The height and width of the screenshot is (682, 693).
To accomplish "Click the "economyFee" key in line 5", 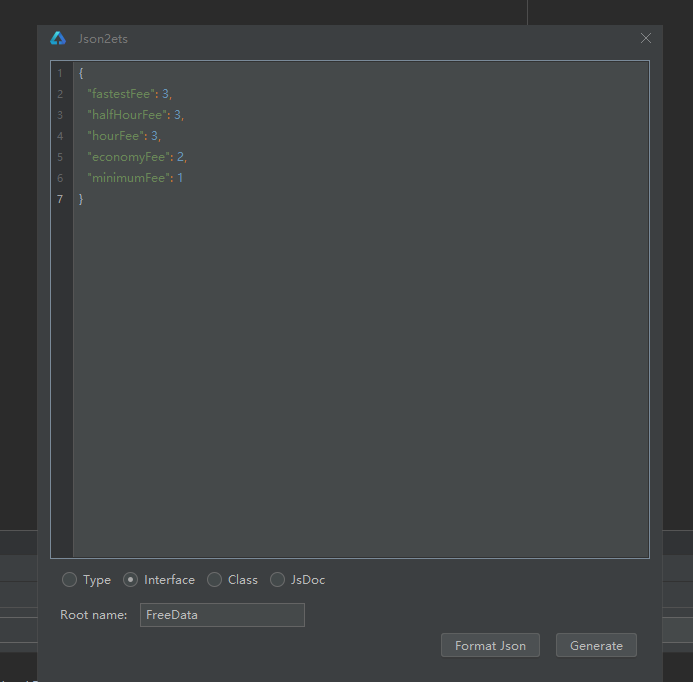I will coord(128,157).
